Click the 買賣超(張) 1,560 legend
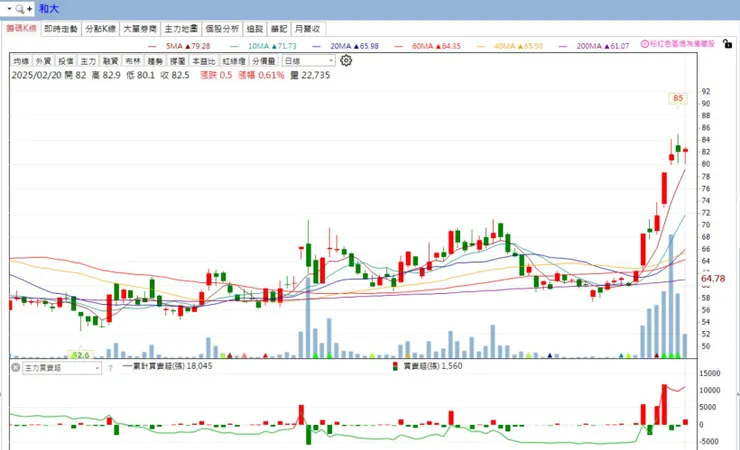 tap(433, 366)
